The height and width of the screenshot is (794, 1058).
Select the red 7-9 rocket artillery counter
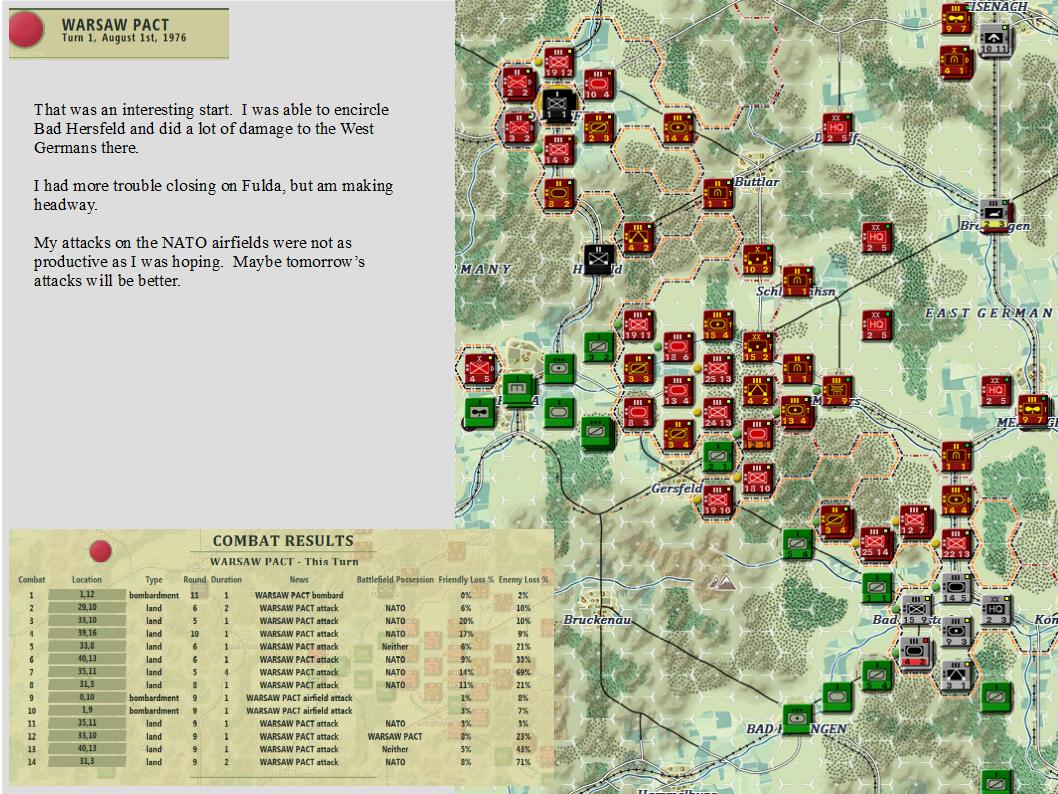[837, 392]
